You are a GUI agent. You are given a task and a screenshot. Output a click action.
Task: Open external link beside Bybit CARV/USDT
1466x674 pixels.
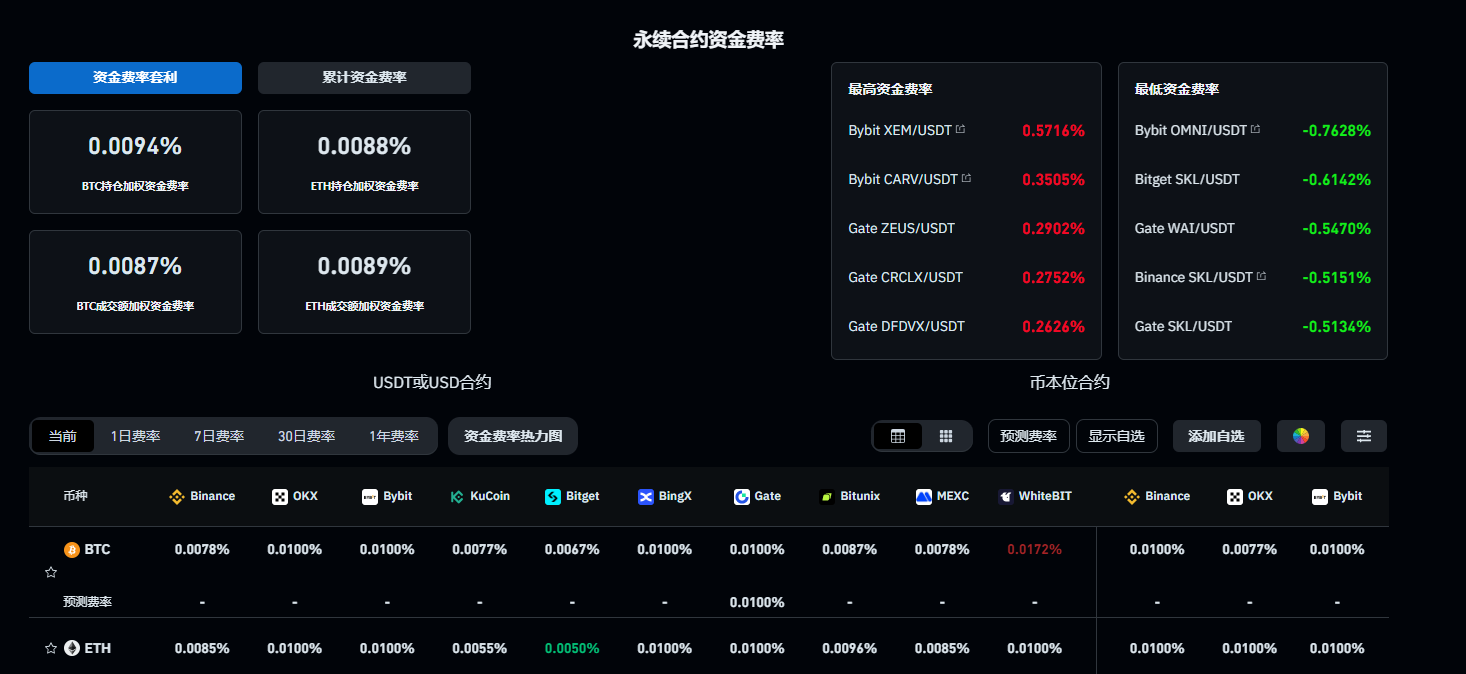(x=966, y=179)
